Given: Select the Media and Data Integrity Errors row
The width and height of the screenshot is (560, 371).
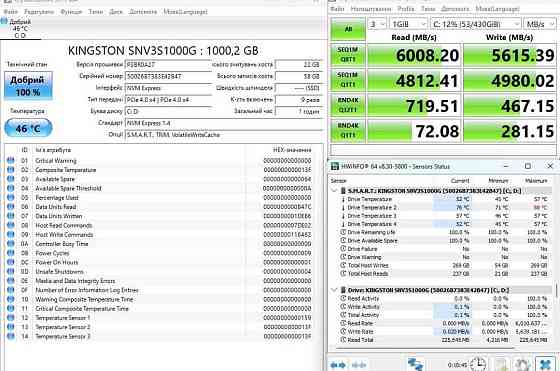Looking at the screenshot, I should [x=159, y=281].
